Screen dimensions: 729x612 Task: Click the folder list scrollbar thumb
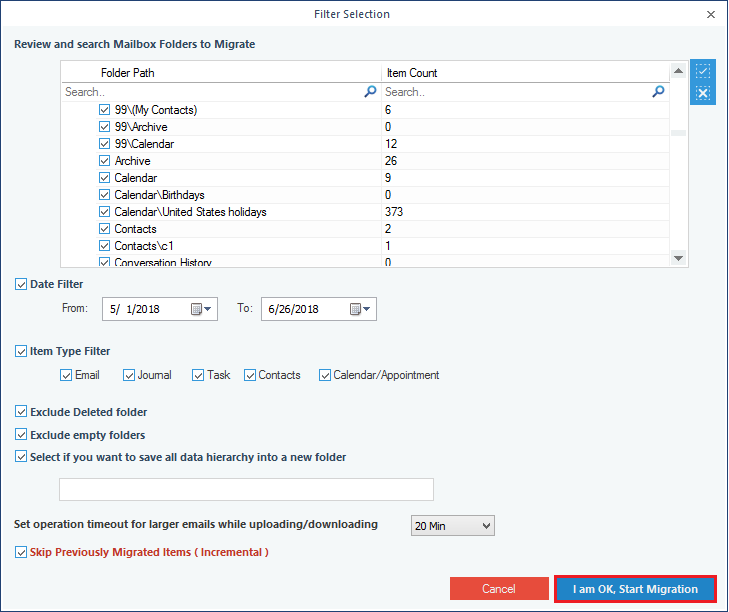[678, 133]
